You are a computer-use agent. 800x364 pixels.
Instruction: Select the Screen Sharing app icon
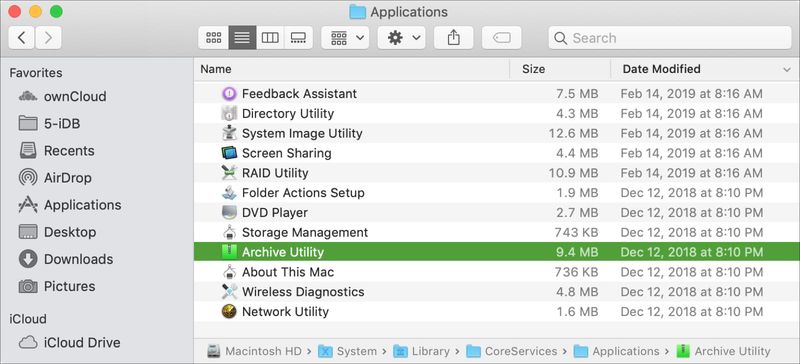point(230,153)
